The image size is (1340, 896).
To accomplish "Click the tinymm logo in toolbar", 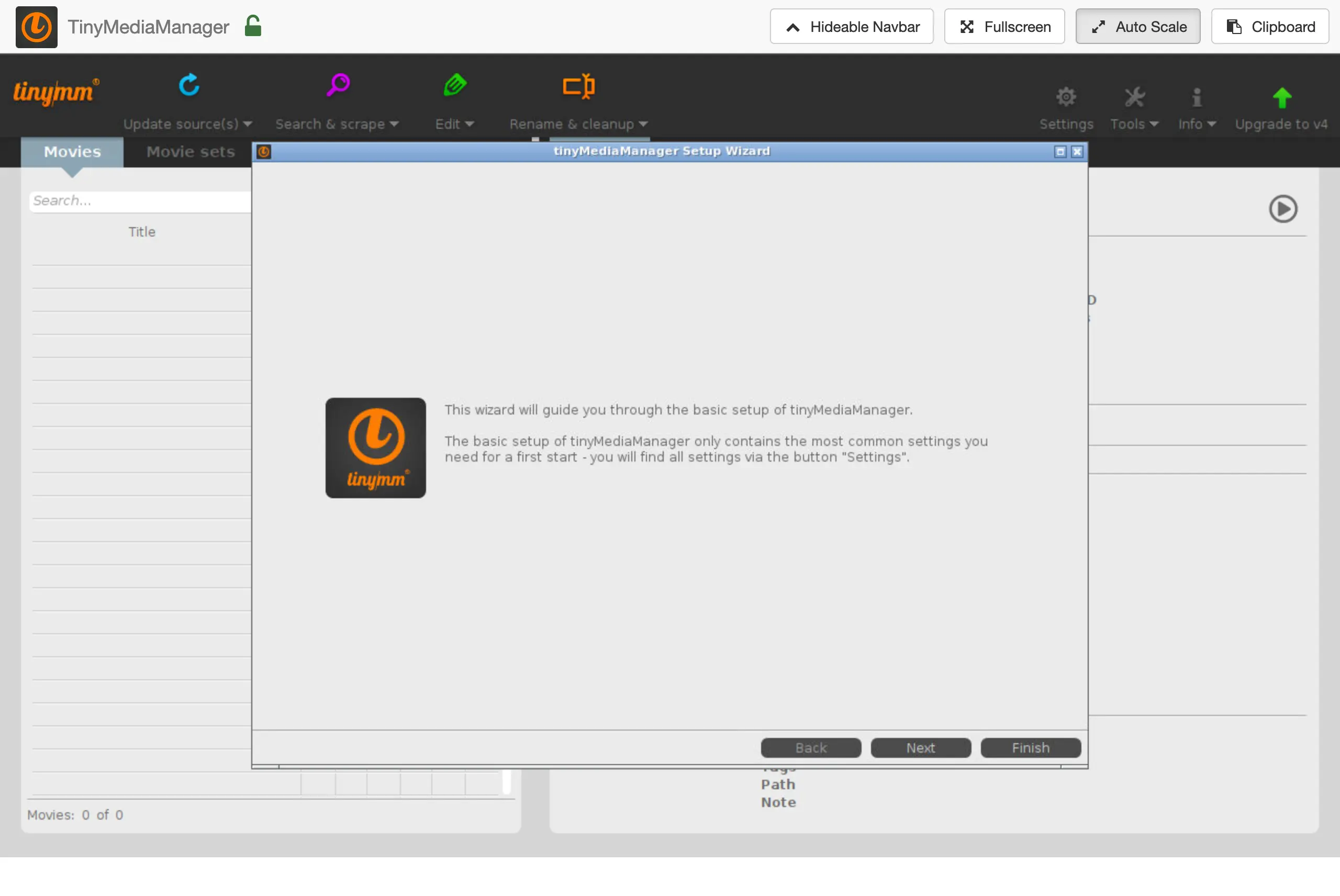I will [x=55, y=92].
